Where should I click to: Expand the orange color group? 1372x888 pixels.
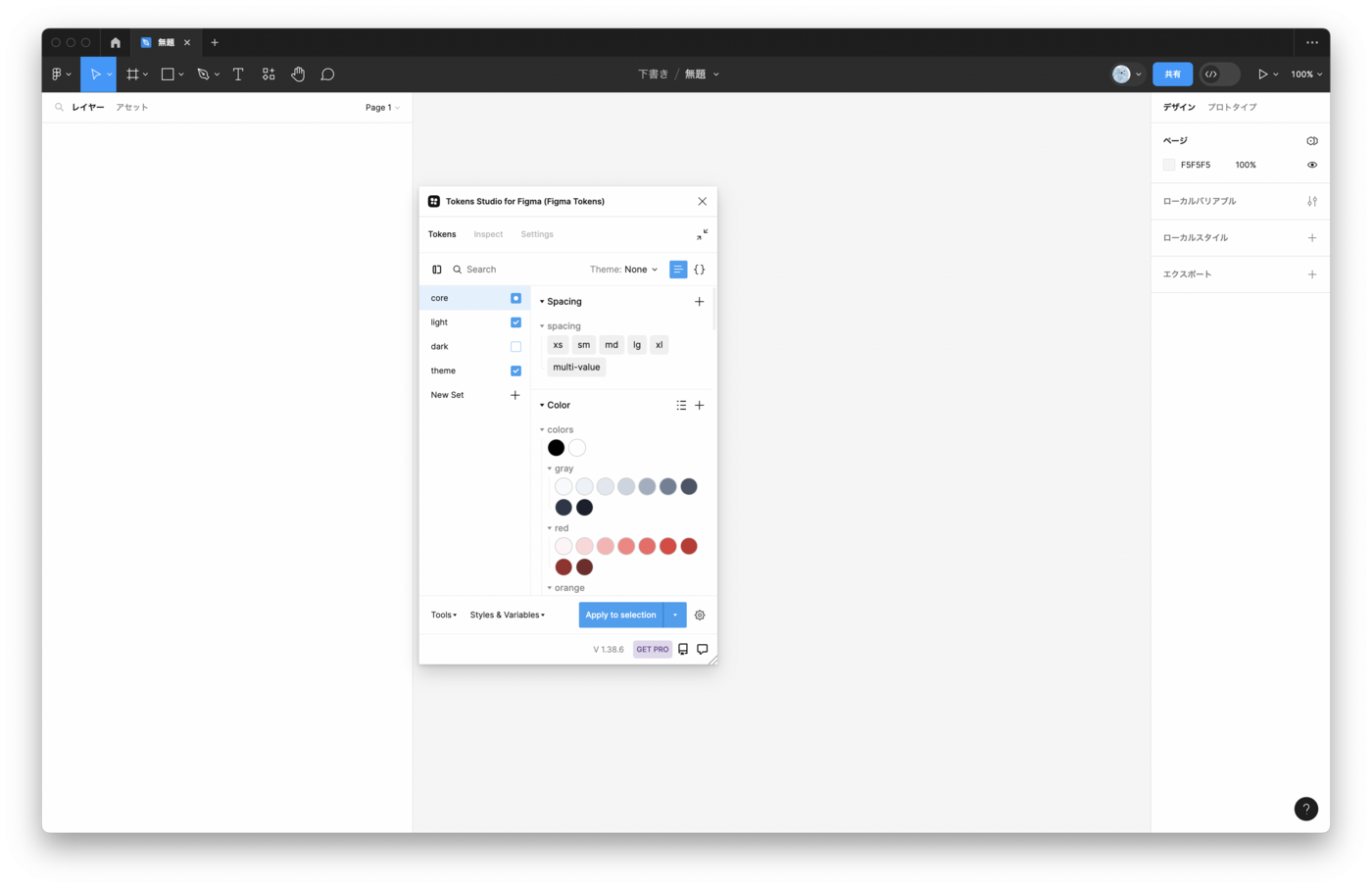coord(550,588)
